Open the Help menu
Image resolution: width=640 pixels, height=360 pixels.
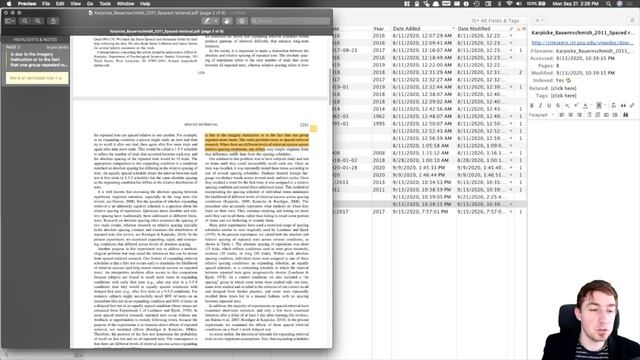145,4
